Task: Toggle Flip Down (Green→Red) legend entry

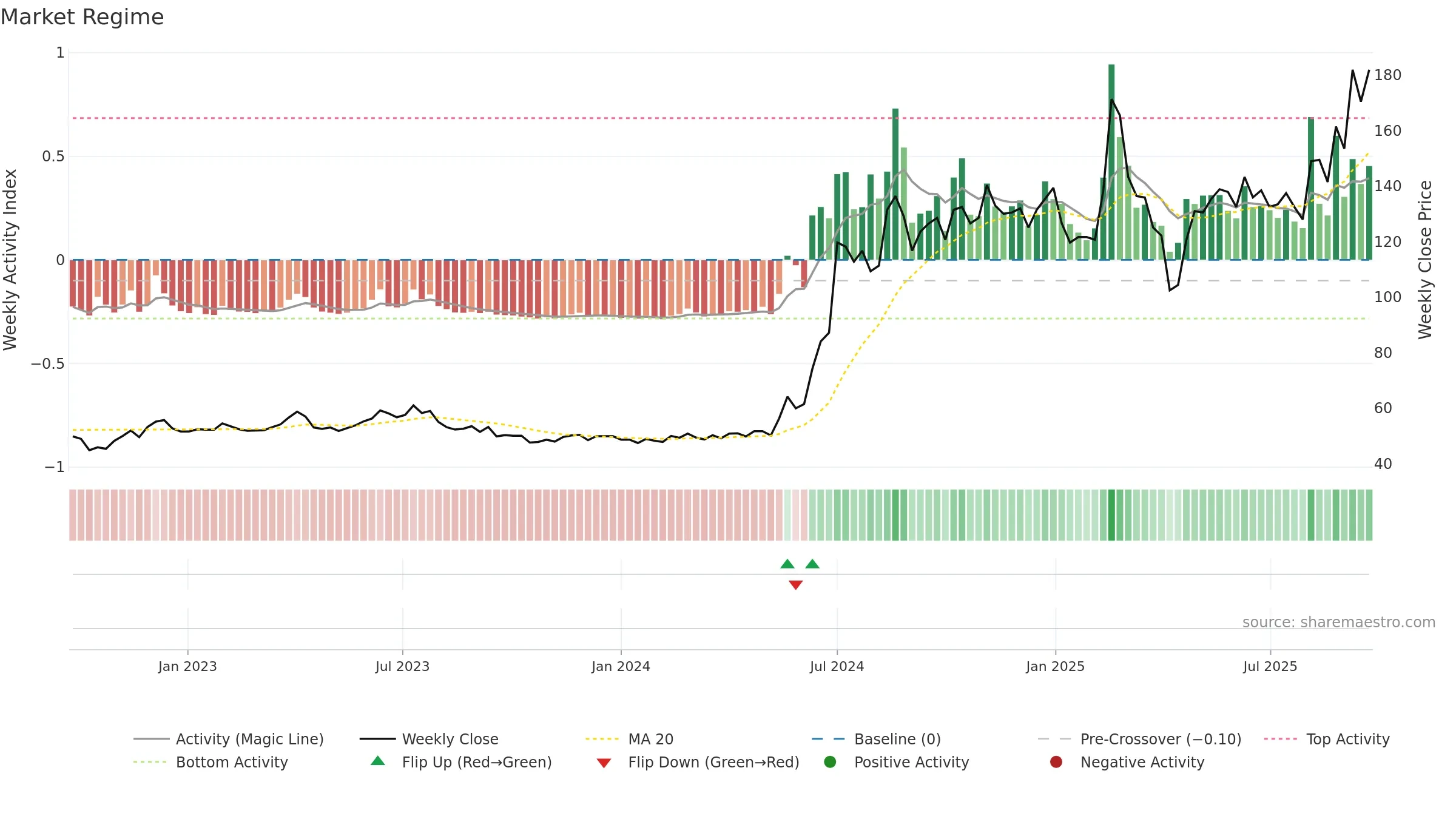Action: point(698,762)
